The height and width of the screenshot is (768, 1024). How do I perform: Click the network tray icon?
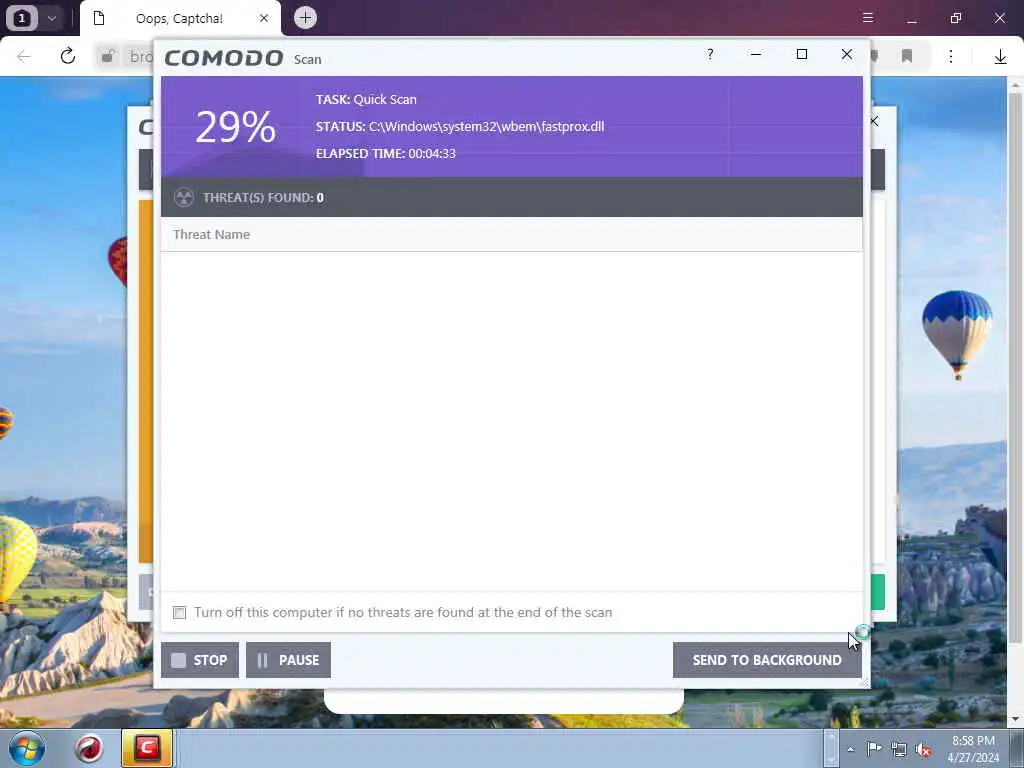coord(899,749)
